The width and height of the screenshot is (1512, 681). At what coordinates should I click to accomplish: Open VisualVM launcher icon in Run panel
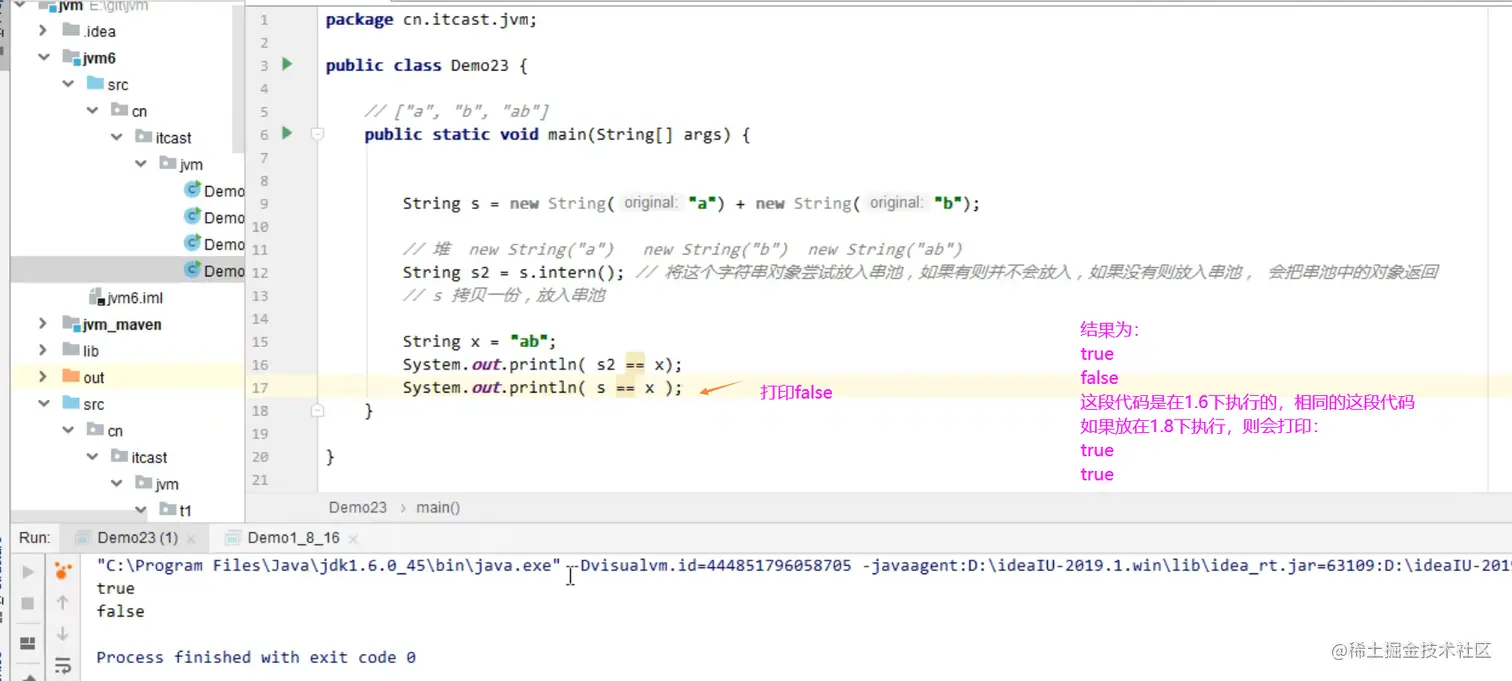click(63, 571)
